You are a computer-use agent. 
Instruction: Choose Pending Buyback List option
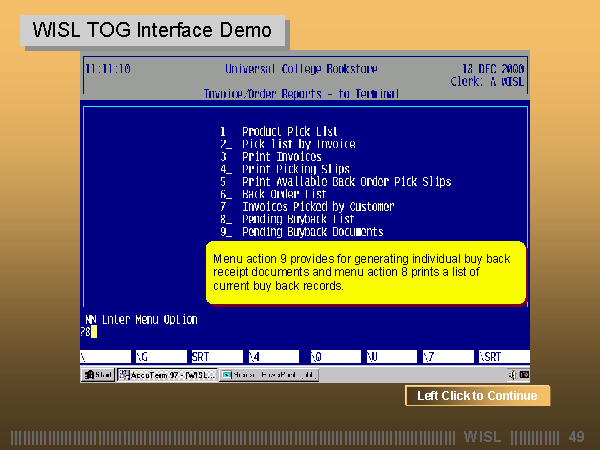(298, 219)
